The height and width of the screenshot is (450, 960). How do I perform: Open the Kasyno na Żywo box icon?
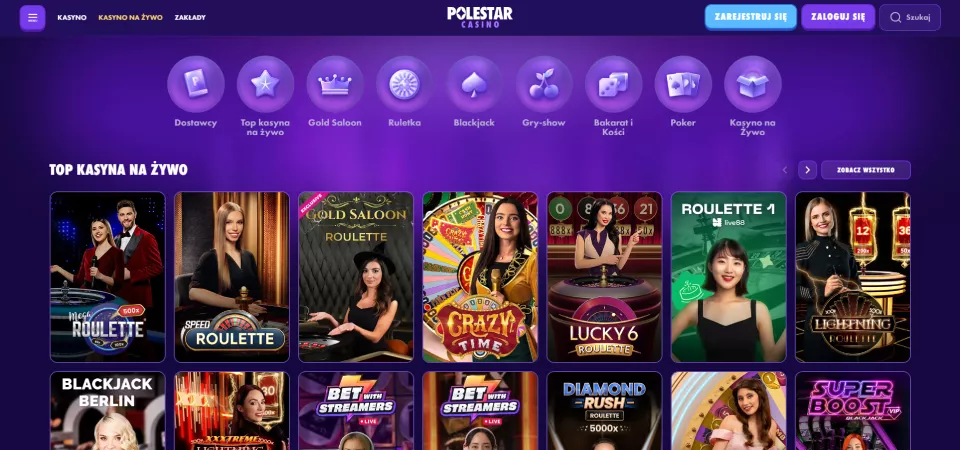[753, 84]
